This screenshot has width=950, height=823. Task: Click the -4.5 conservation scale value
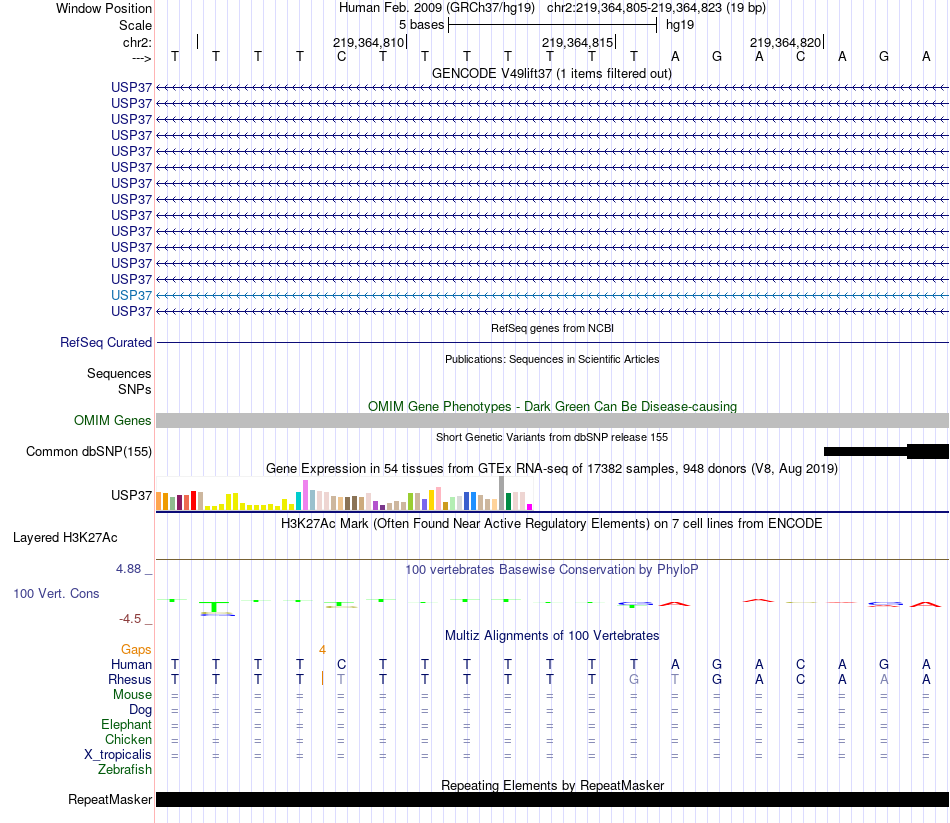[x=130, y=619]
